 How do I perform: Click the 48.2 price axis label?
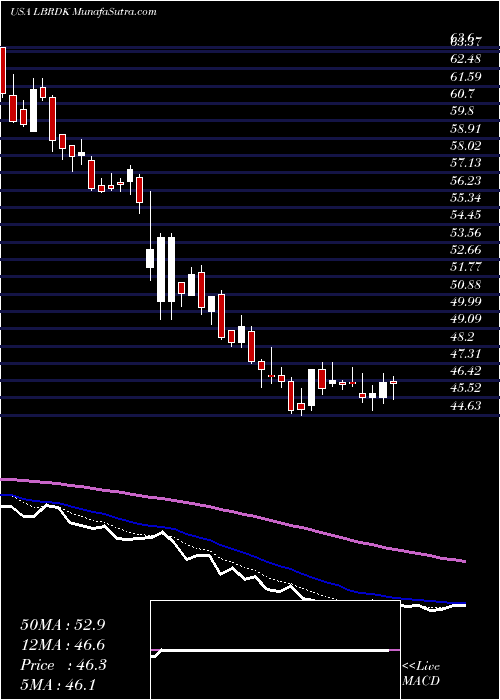462,336
